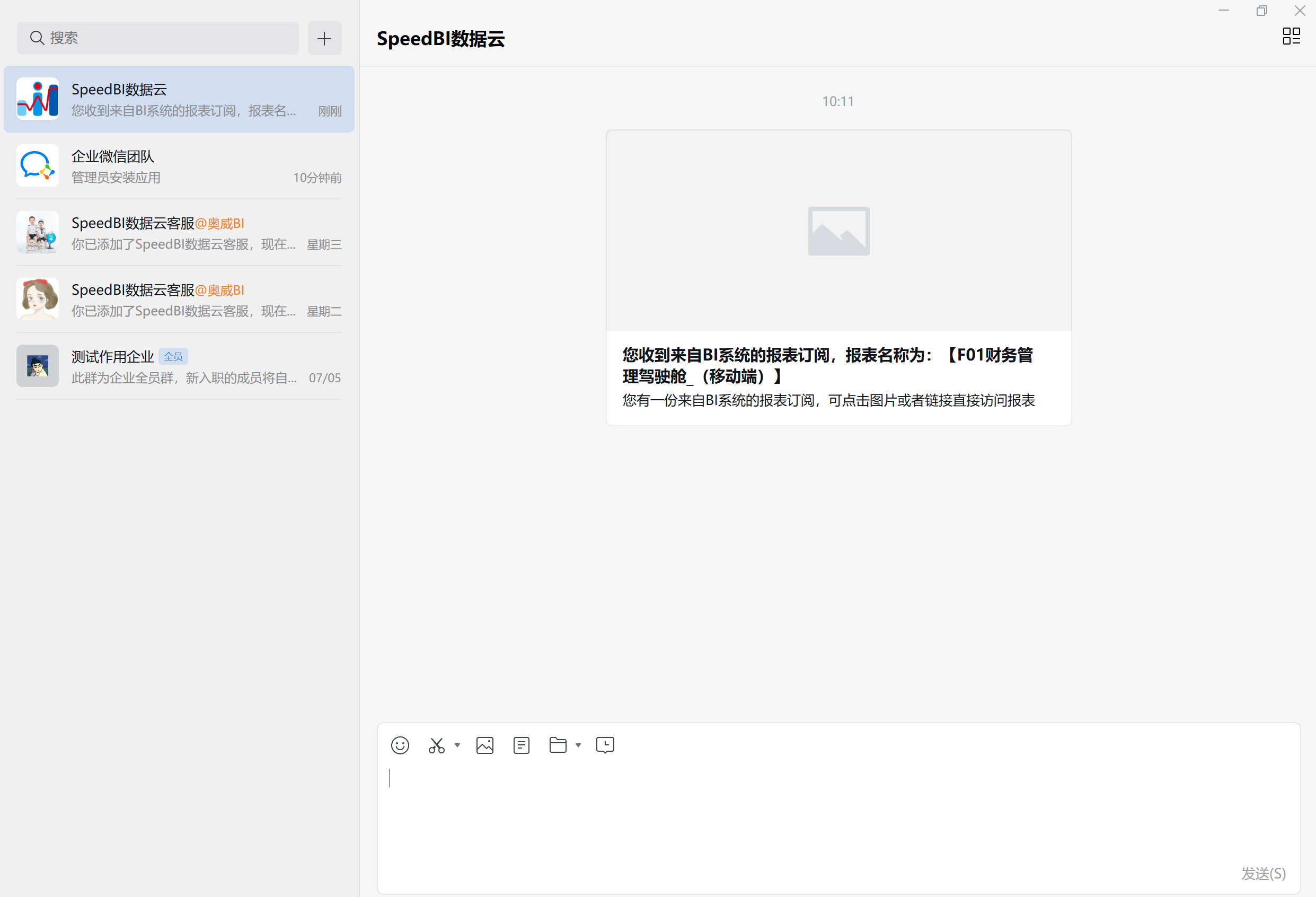Viewport: 1316px width, 897px height.
Task: Select the scissors screenshot tool
Action: click(x=437, y=745)
